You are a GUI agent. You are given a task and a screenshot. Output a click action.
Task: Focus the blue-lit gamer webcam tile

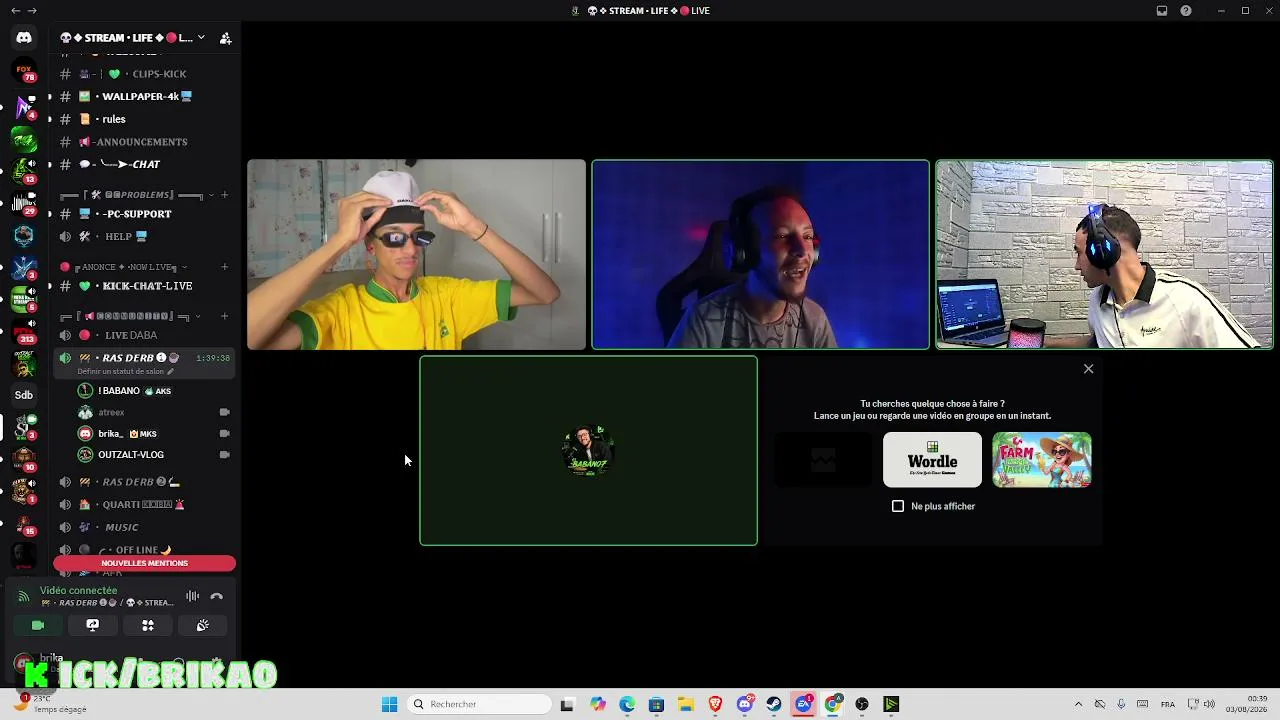pos(760,255)
